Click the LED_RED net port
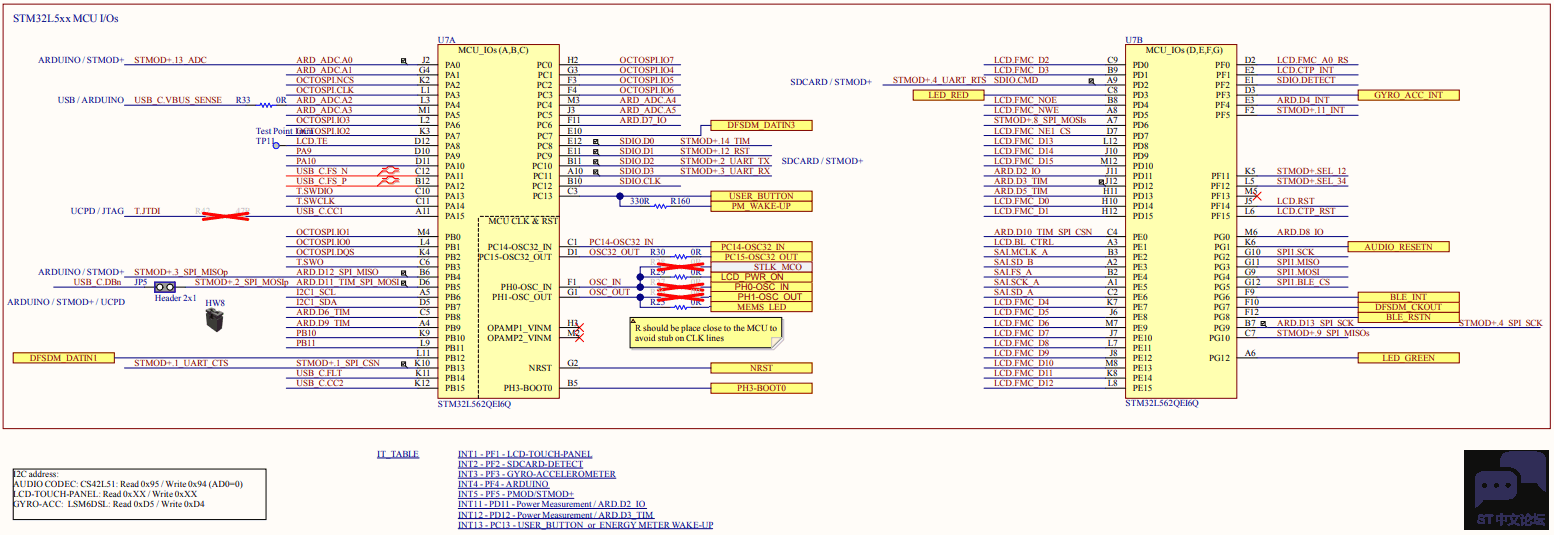Screen dimensions: 1554x535 pyautogui.click(x=948, y=95)
